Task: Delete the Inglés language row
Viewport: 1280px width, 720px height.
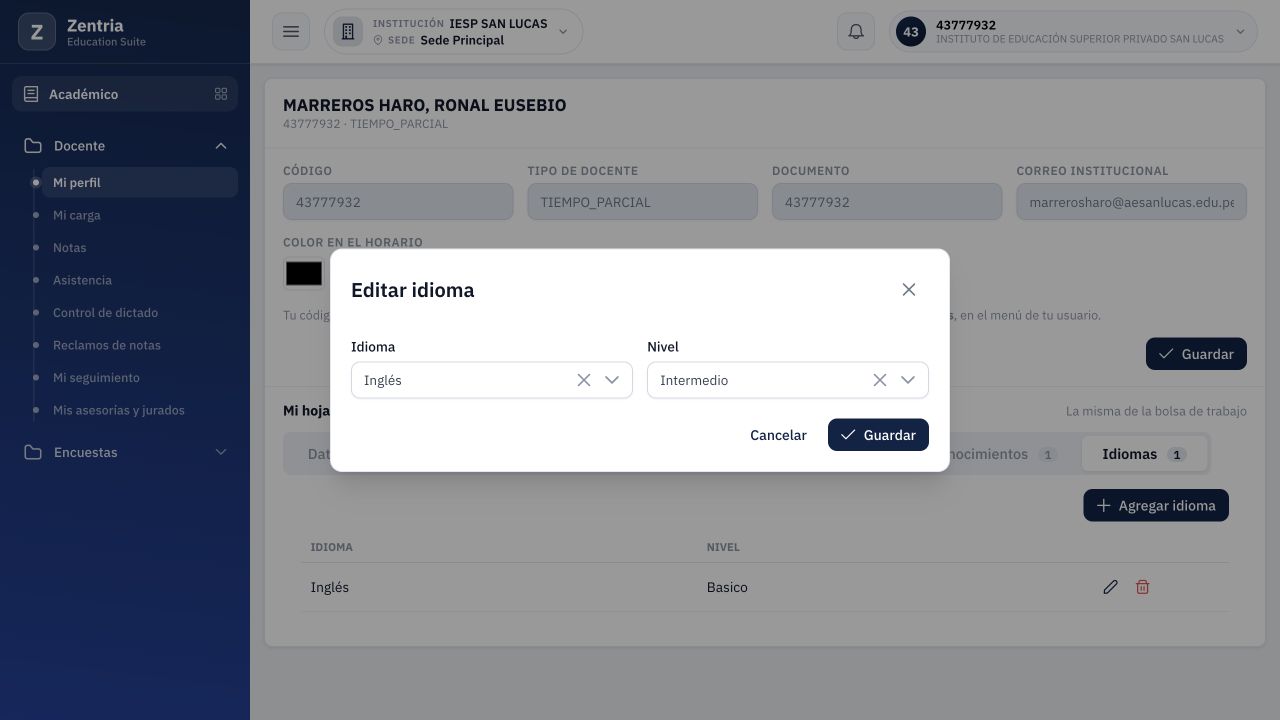Action: 1142,587
